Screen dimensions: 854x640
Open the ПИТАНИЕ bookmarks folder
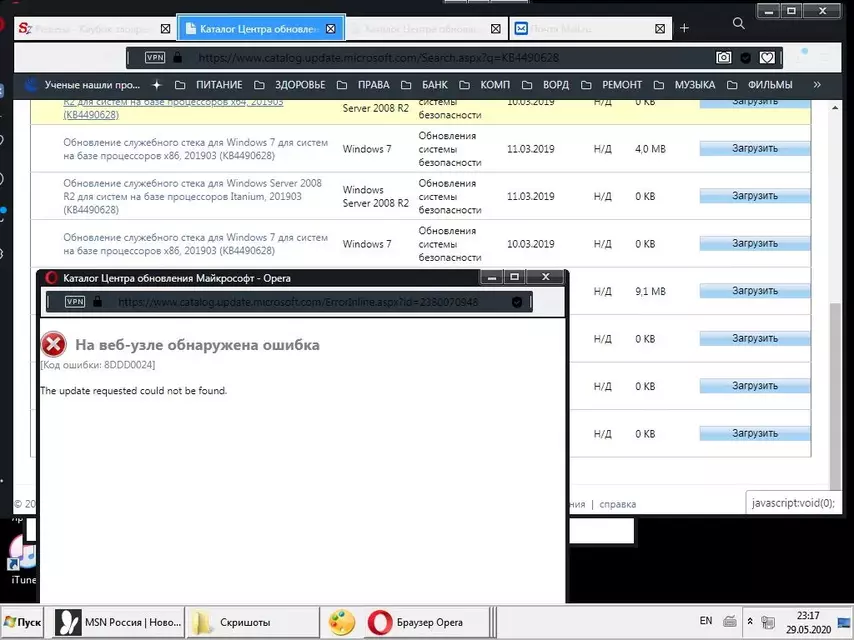click(209, 85)
